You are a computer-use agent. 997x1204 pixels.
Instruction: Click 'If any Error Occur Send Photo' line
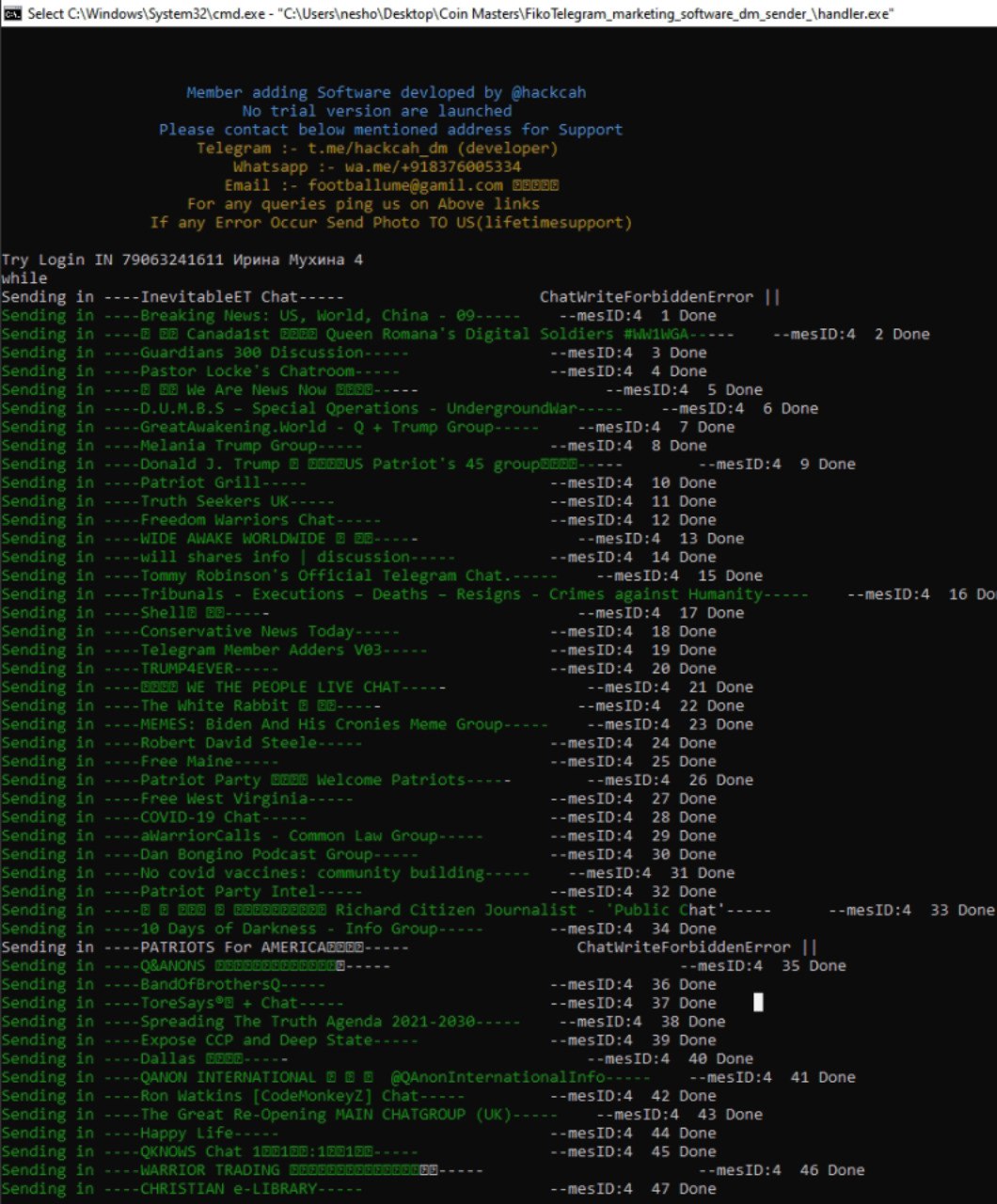tap(390, 223)
